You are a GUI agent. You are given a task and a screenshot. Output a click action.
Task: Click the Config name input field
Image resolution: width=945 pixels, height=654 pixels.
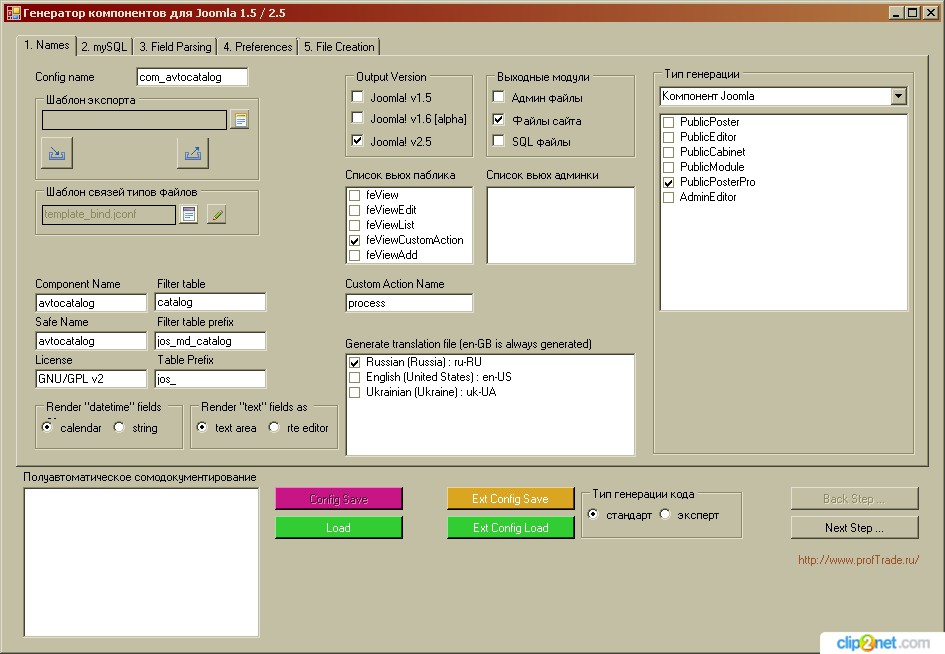pos(192,77)
